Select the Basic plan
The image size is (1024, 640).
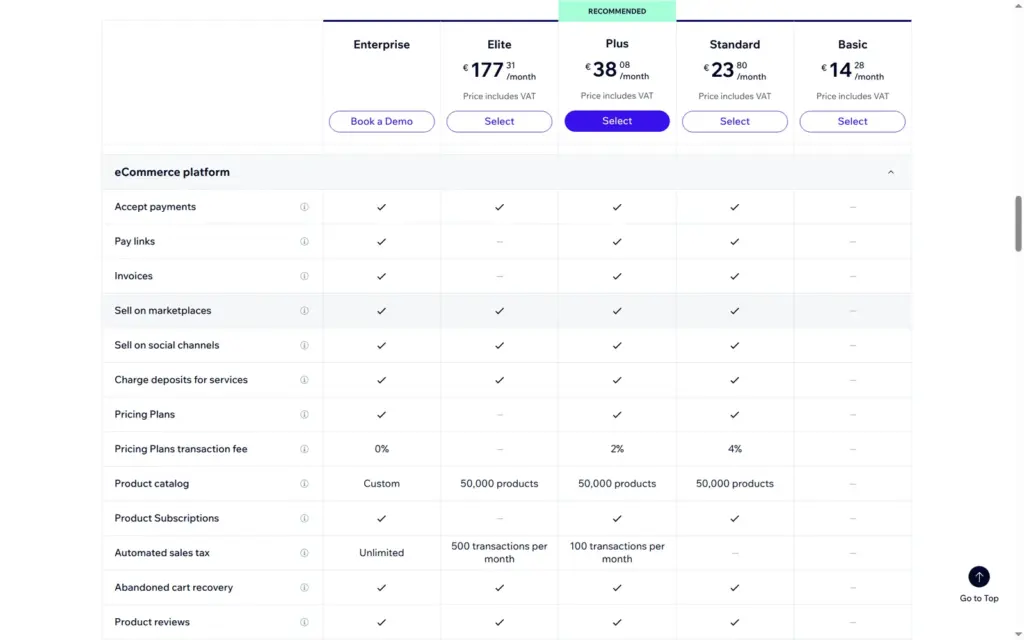pyautogui.click(x=852, y=121)
